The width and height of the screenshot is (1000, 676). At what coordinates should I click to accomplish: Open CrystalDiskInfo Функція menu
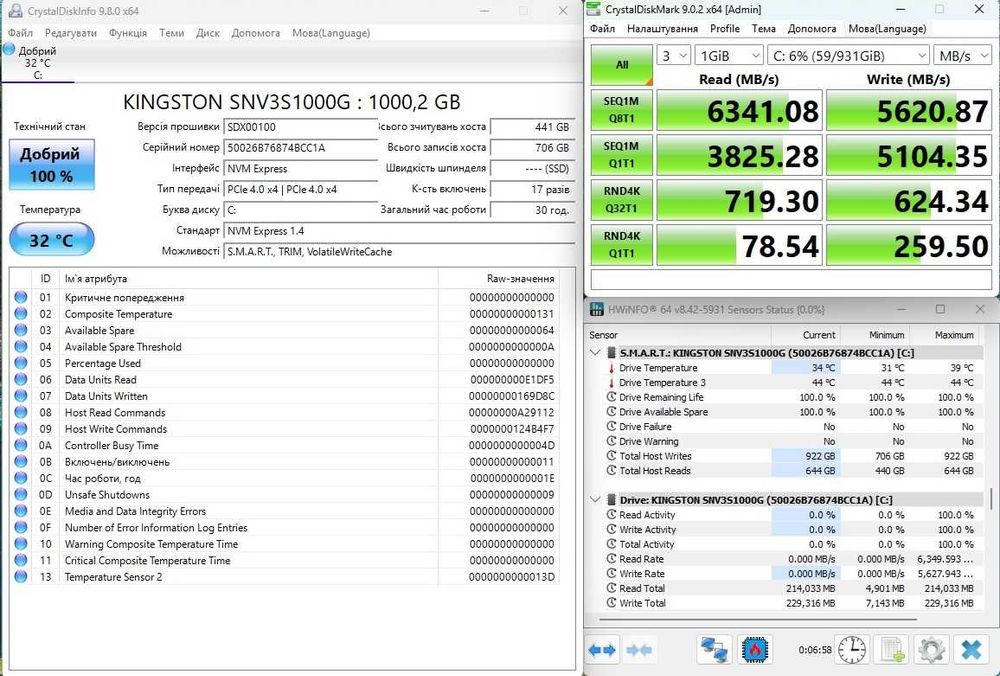(128, 33)
